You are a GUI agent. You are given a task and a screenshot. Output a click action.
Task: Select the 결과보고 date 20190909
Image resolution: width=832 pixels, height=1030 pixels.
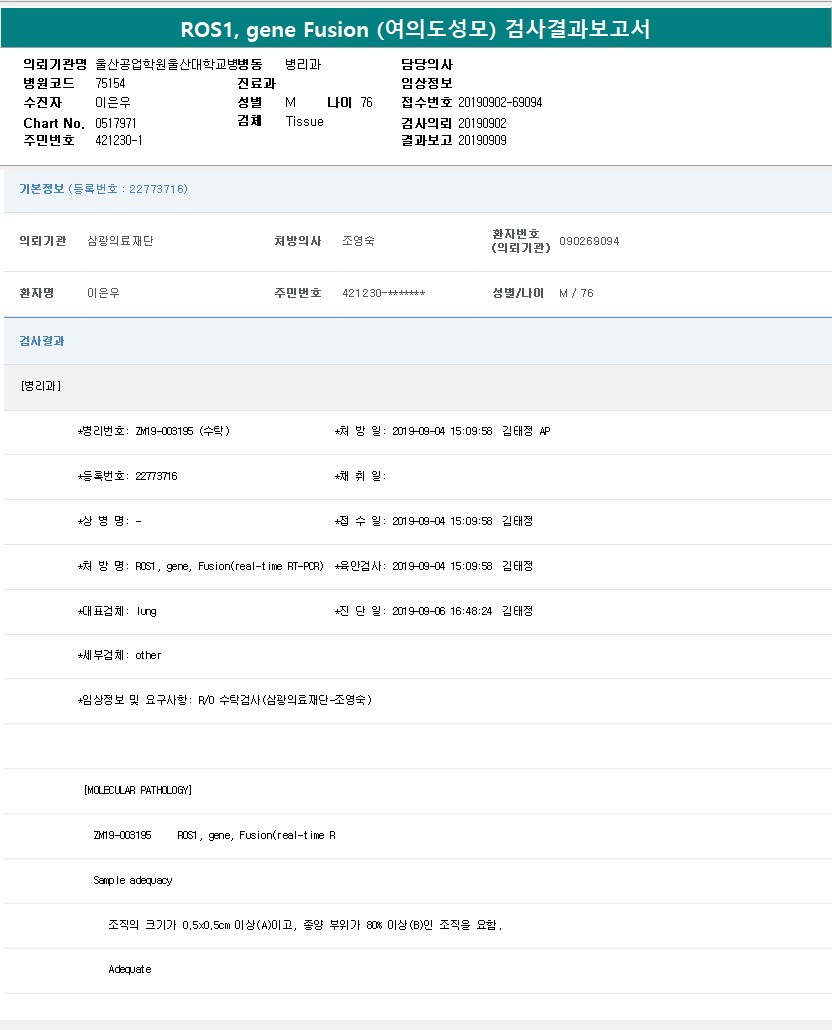(482, 140)
